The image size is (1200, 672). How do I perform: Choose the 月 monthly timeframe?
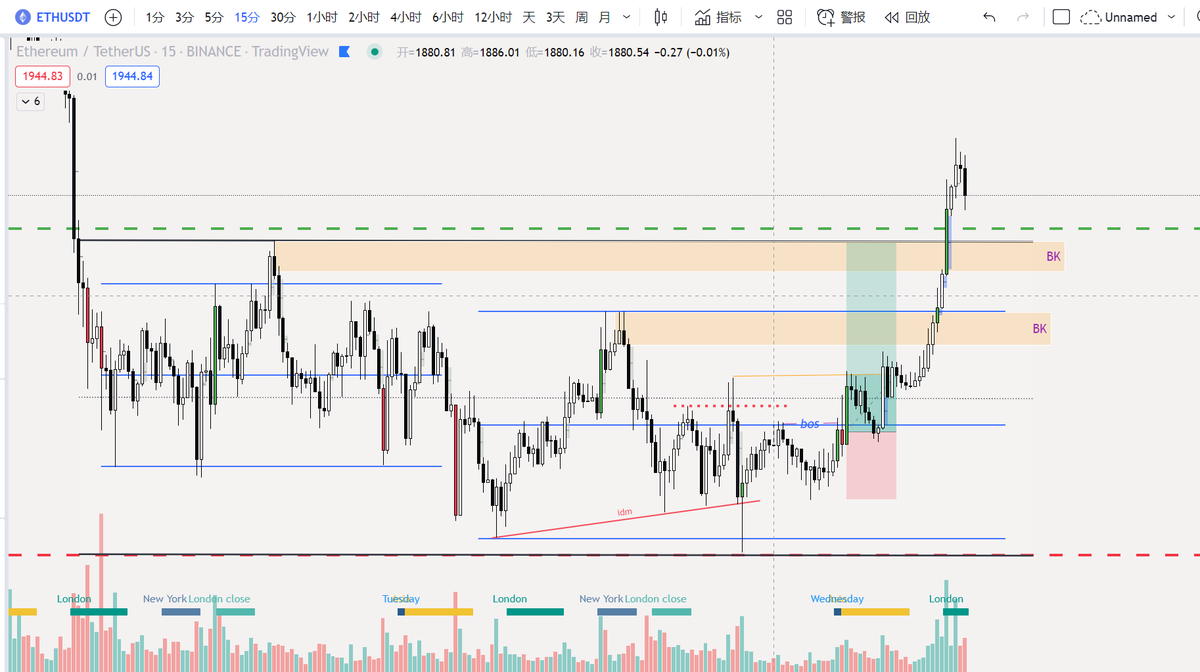pyautogui.click(x=604, y=17)
